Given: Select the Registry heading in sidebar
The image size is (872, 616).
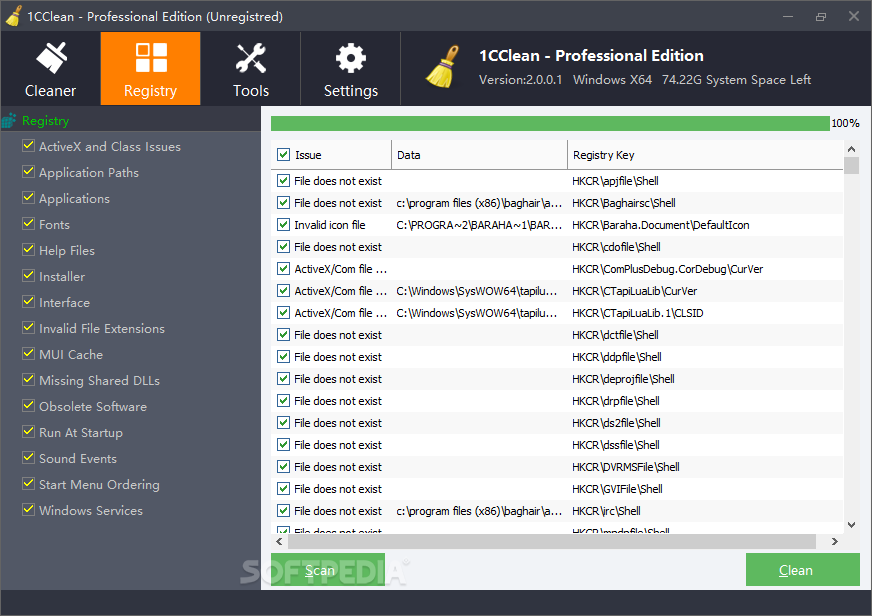Looking at the screenshot, I should point(46,121).
